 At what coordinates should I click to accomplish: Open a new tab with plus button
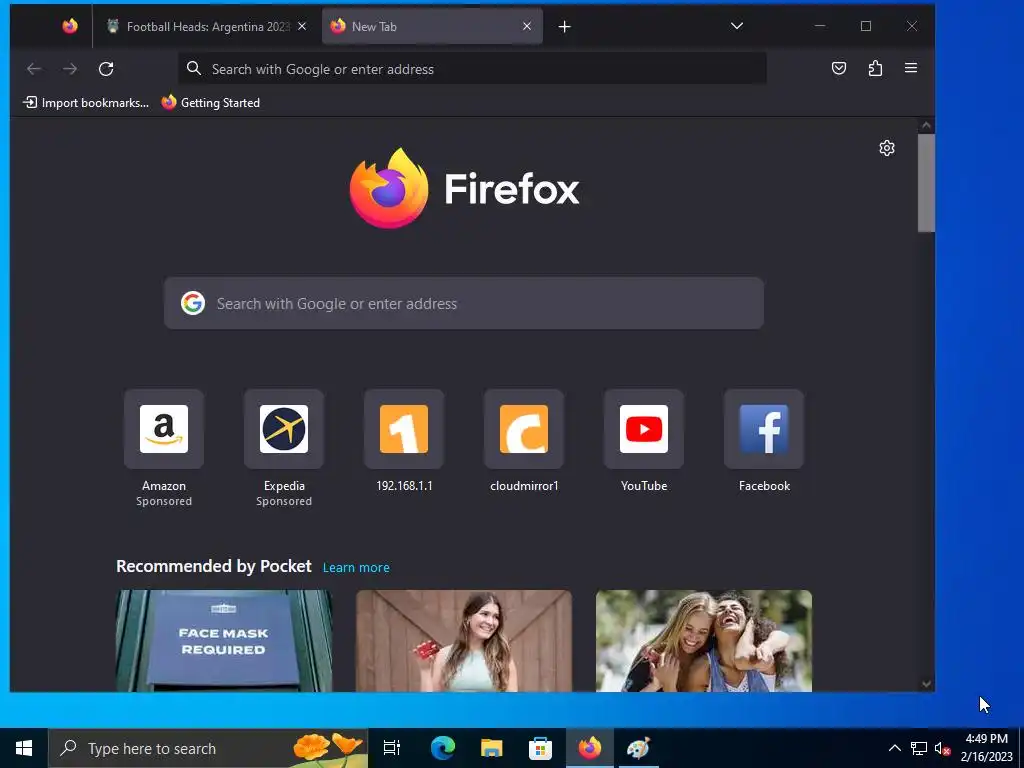coord(565,26)
